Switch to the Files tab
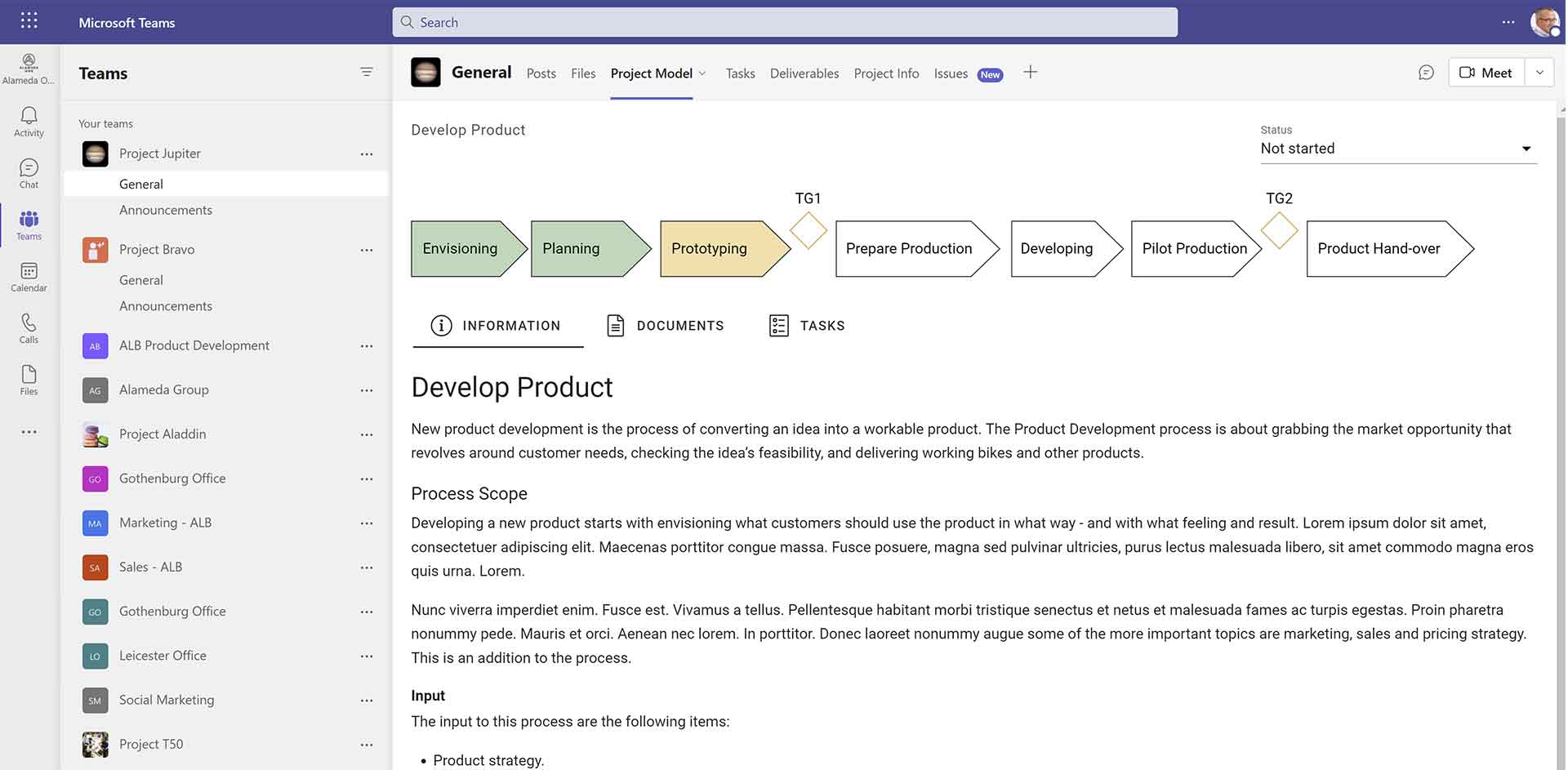 coord(583,73)
